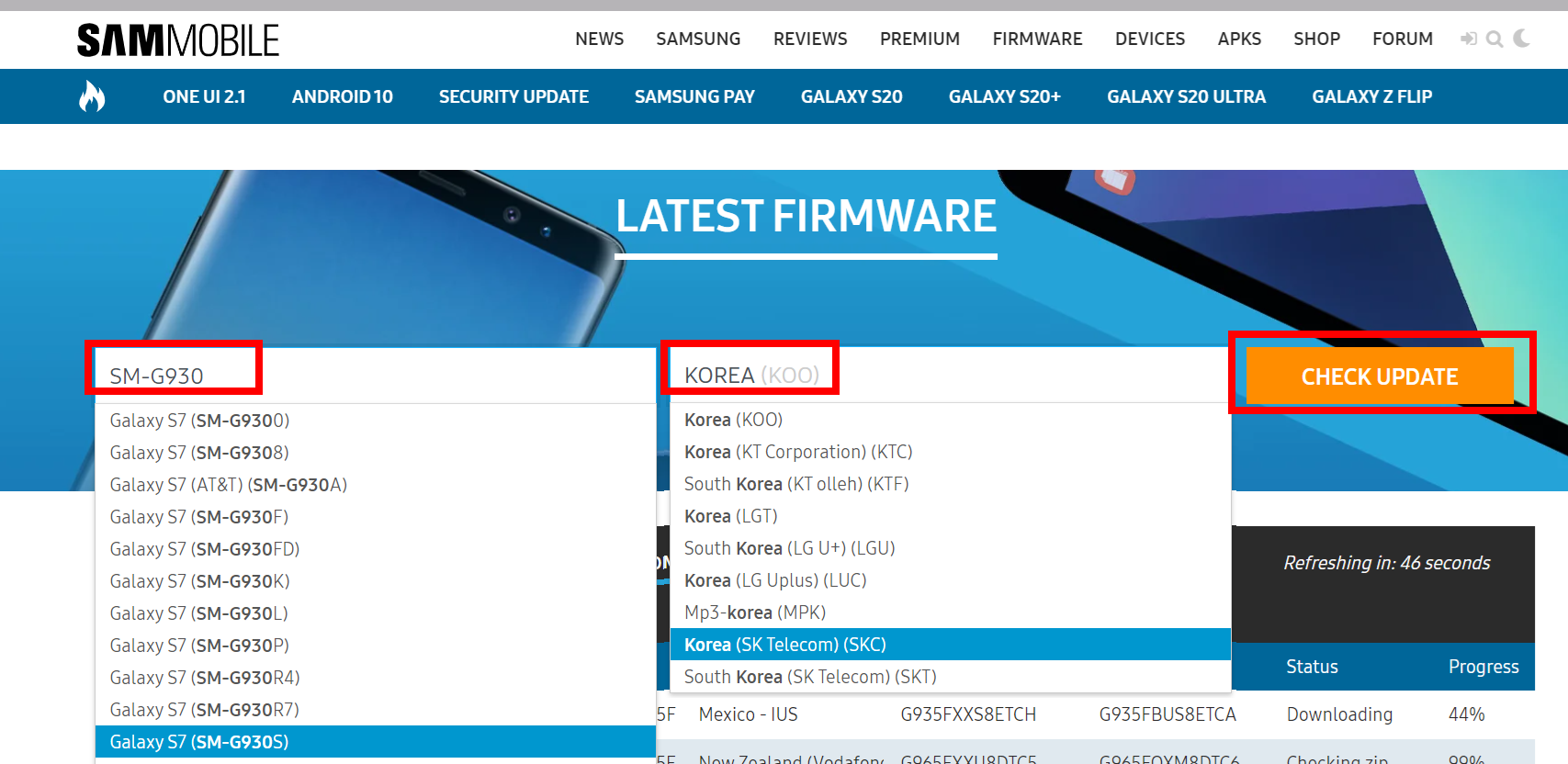The image size is (1568, 764).
Task: Choose Korea (LG Uplus) (LUC) option
Action: tap(951, 580)
